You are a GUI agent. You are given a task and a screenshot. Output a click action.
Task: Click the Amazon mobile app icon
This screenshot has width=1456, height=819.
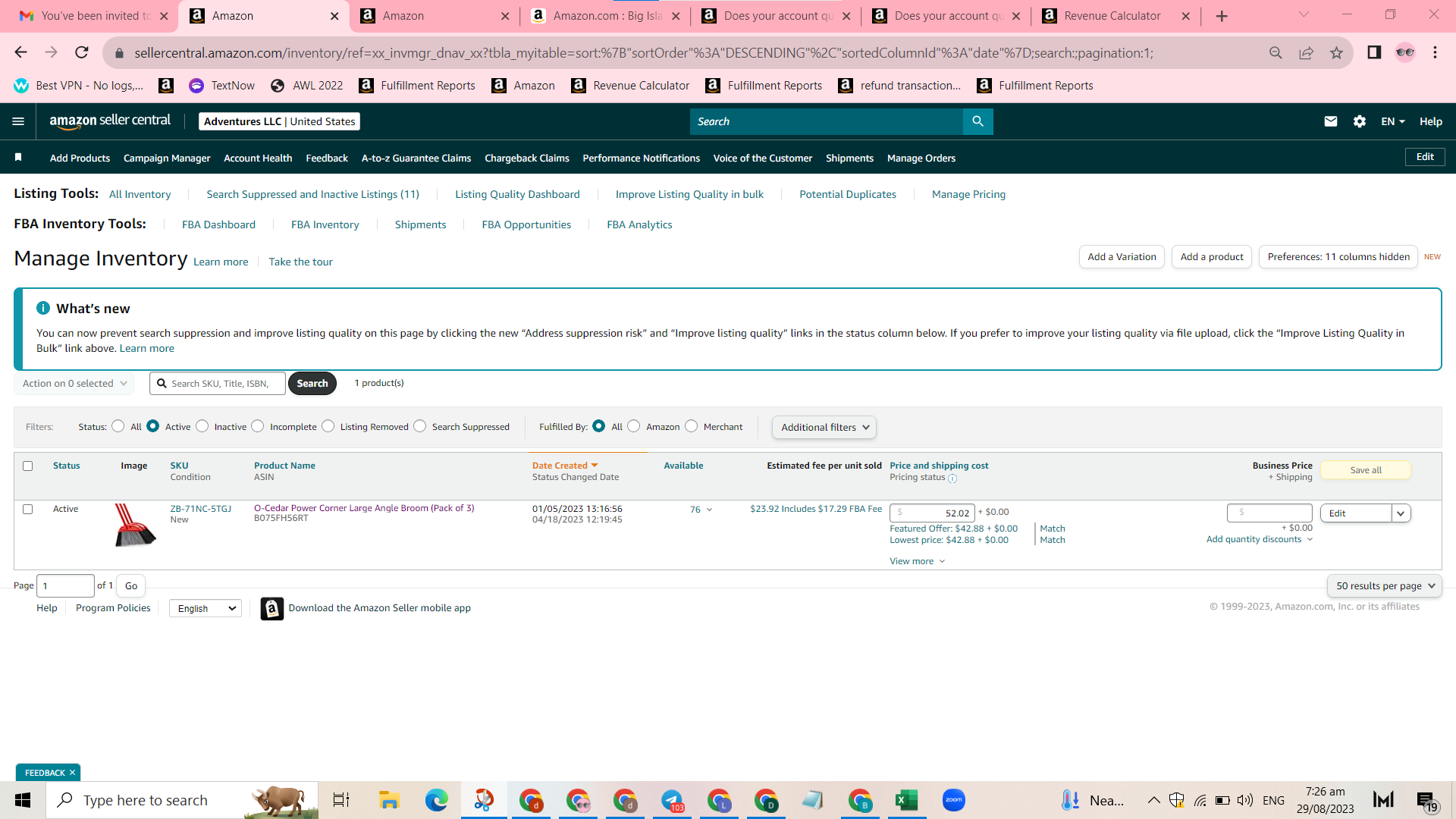[272, 608]
